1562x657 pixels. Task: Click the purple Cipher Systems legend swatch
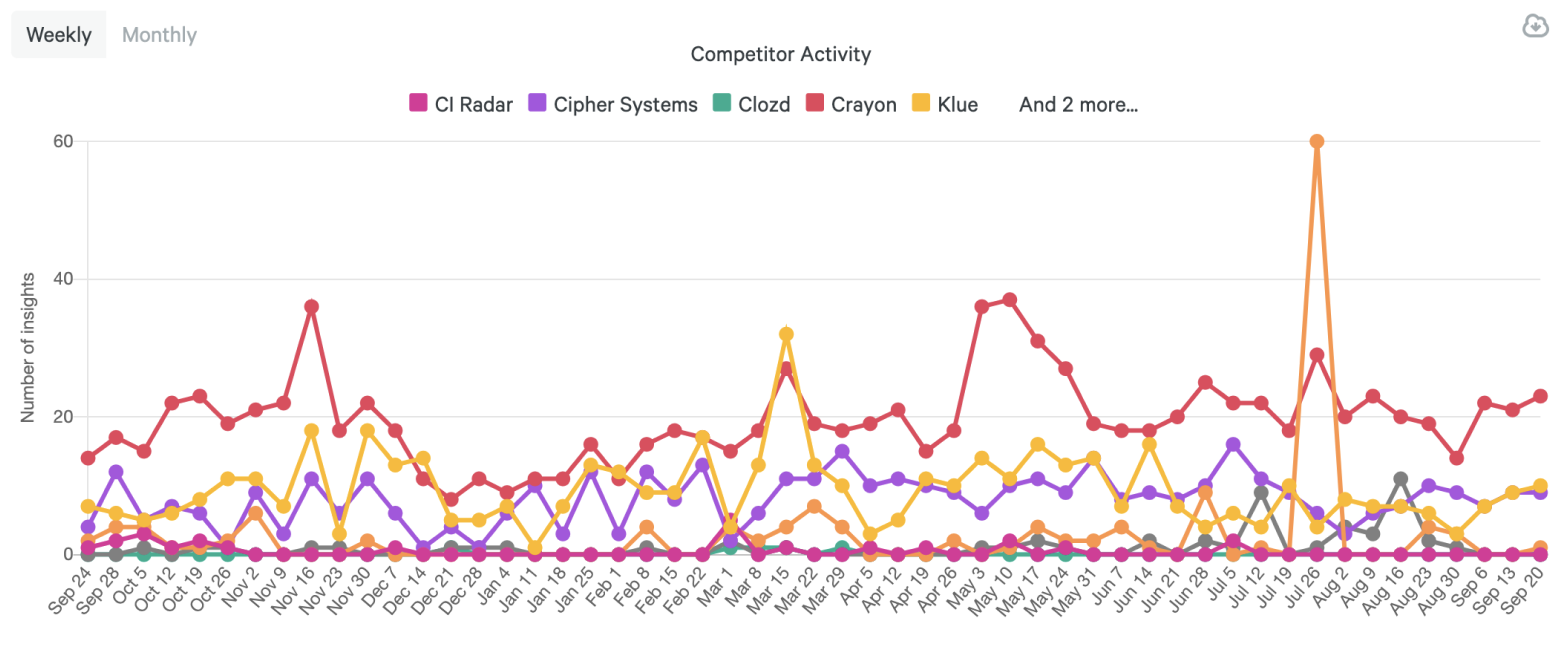coord(537,104)
